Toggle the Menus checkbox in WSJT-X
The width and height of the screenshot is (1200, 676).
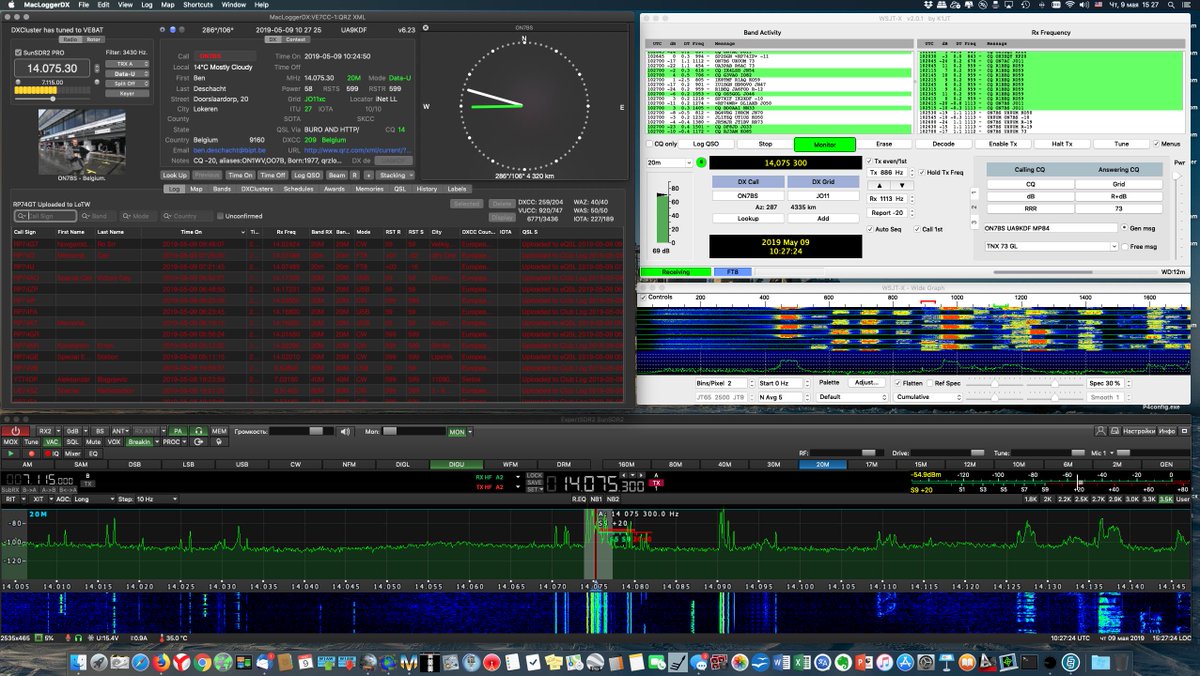pos(1157,144)
